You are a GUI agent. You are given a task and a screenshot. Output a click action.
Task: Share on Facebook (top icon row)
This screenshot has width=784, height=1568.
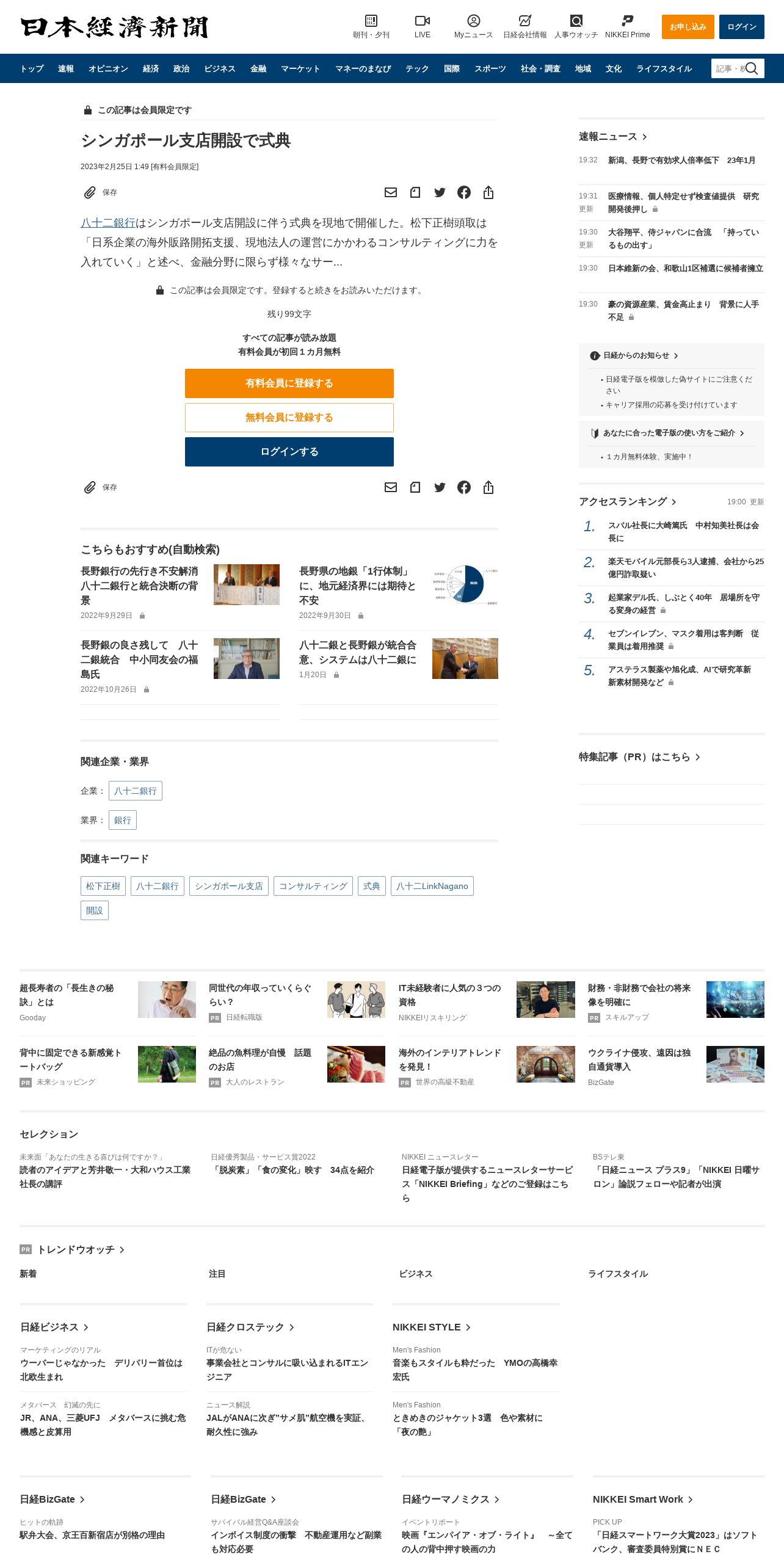click(464, 192)
